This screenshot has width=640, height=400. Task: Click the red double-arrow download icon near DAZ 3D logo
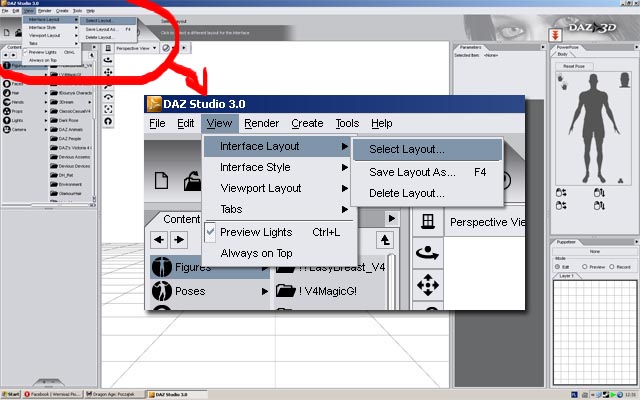555,35
